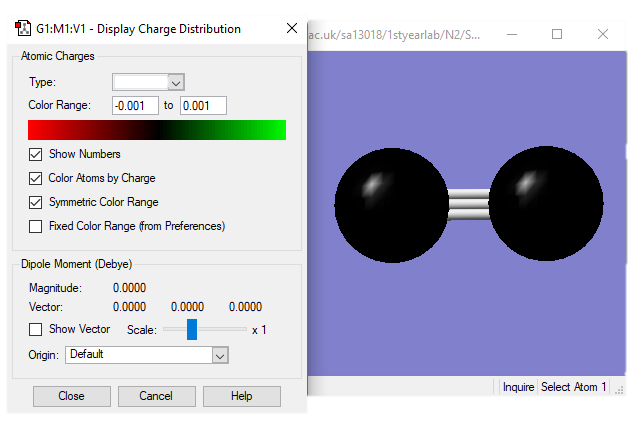Enable Fixed Color Range from Preferences
Image resolution: width=632 pixels, height=430 pixels.
pyautogui.click(x=35, y=226)
